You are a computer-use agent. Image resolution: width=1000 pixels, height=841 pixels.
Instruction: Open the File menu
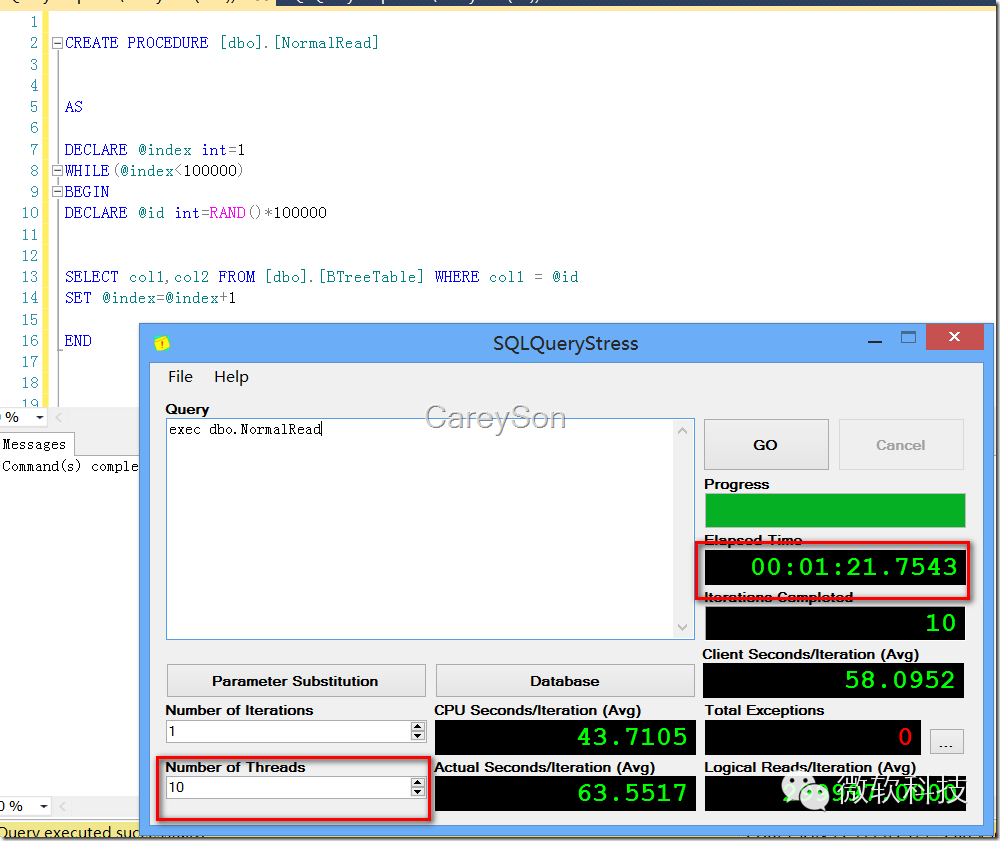[180, 377]
